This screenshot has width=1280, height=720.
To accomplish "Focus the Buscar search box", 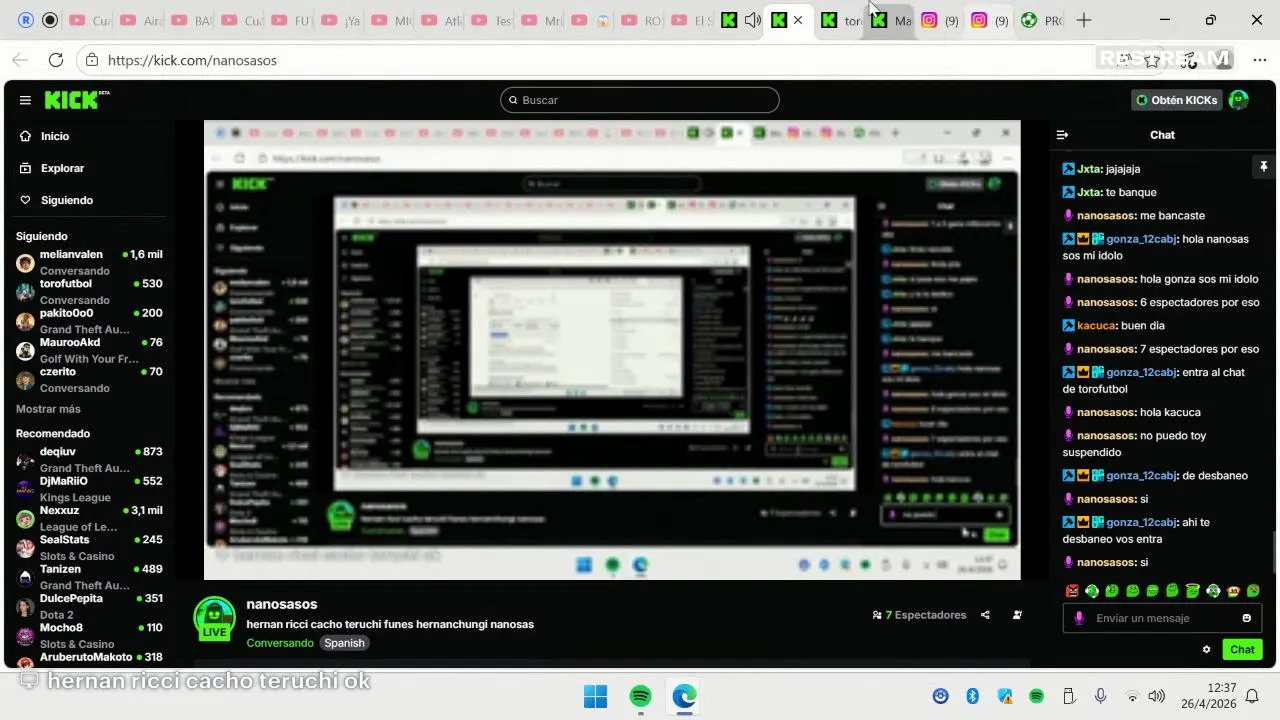I will 640,100.
